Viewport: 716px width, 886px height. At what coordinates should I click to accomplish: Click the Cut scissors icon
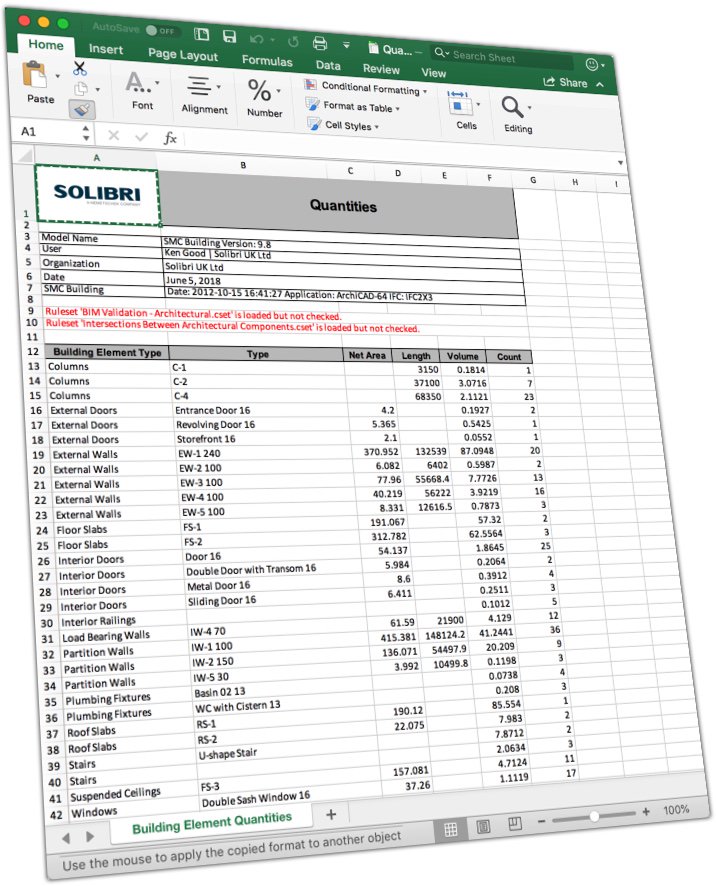[80, 68]
